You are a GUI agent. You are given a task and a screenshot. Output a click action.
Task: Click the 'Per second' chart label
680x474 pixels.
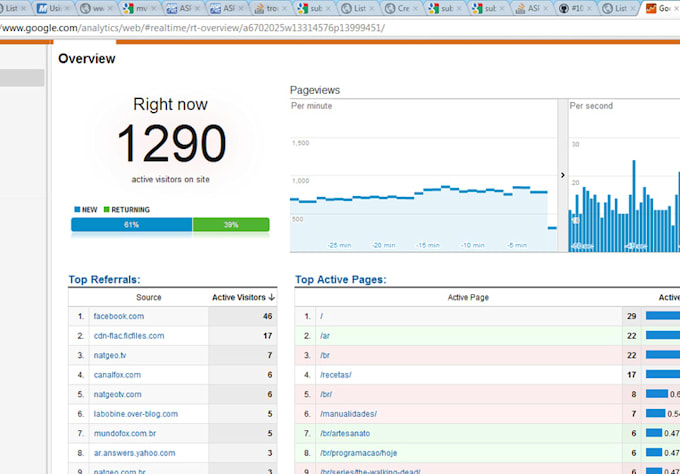tap(591, 106)
